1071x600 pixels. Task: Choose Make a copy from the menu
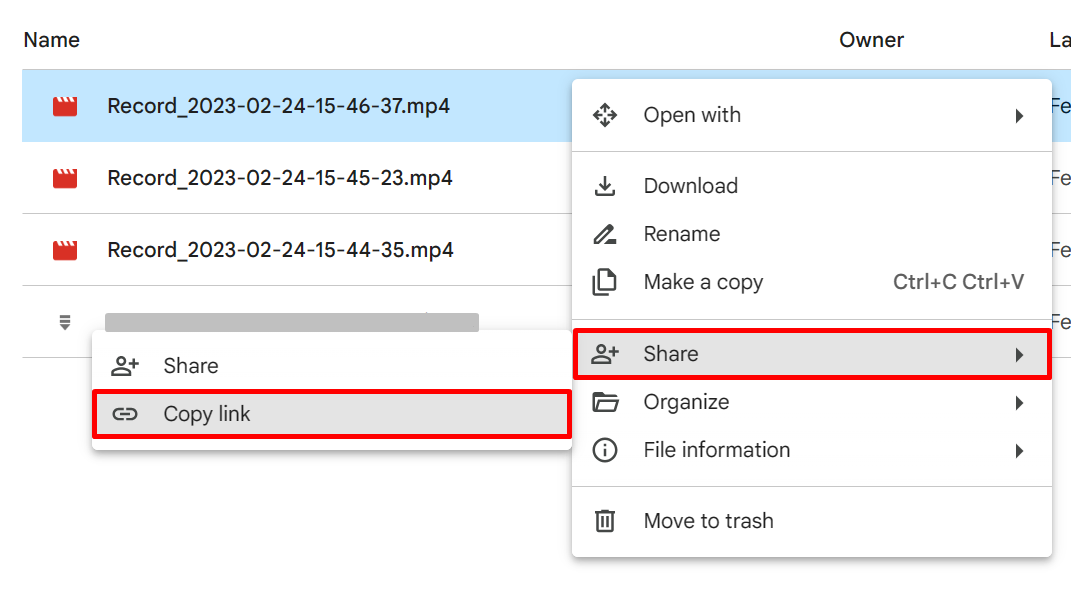pos(703,282)
